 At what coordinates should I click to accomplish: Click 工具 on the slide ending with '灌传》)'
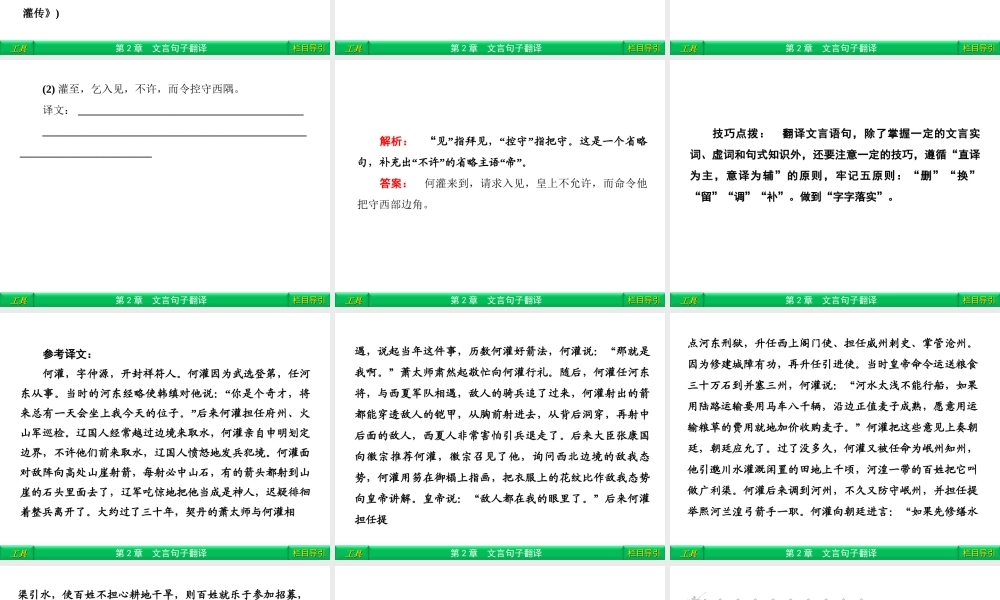click(18, 48)
